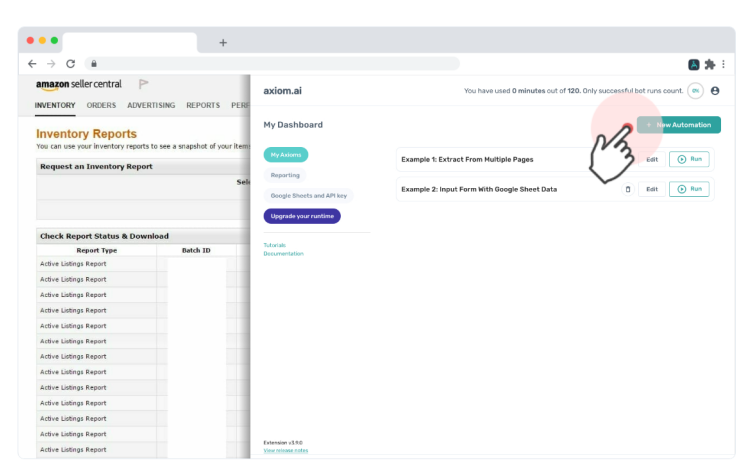Reload the page with the refresh icon
Image resolution: width=753 pixels, height=473 pixels.
click(x=71, y=64)
